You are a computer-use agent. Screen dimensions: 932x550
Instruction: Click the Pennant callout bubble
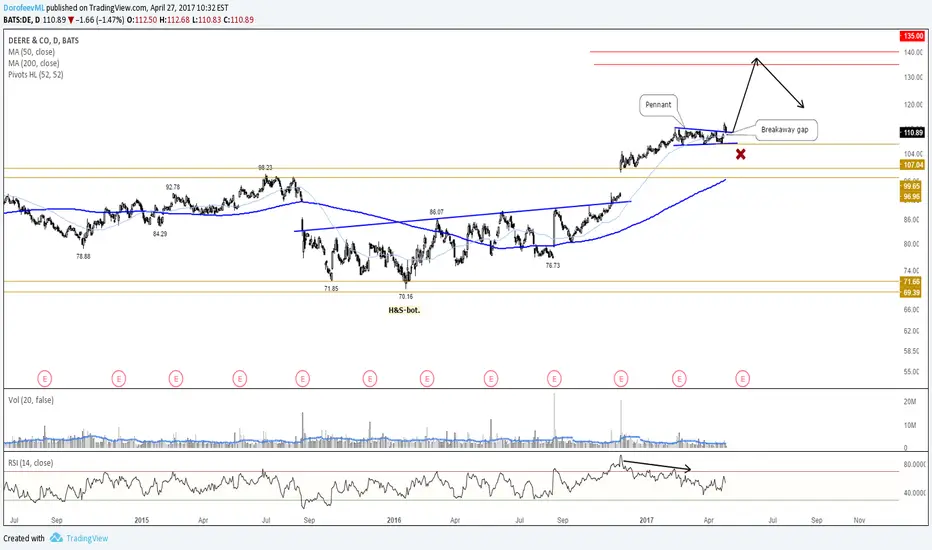click(658, 105)
